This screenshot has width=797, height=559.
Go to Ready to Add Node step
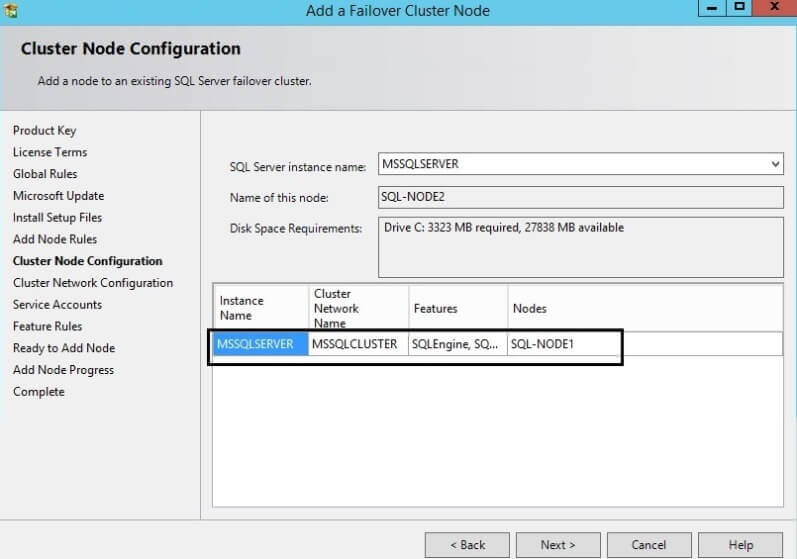pyautogui.click(x=64, y=348)
